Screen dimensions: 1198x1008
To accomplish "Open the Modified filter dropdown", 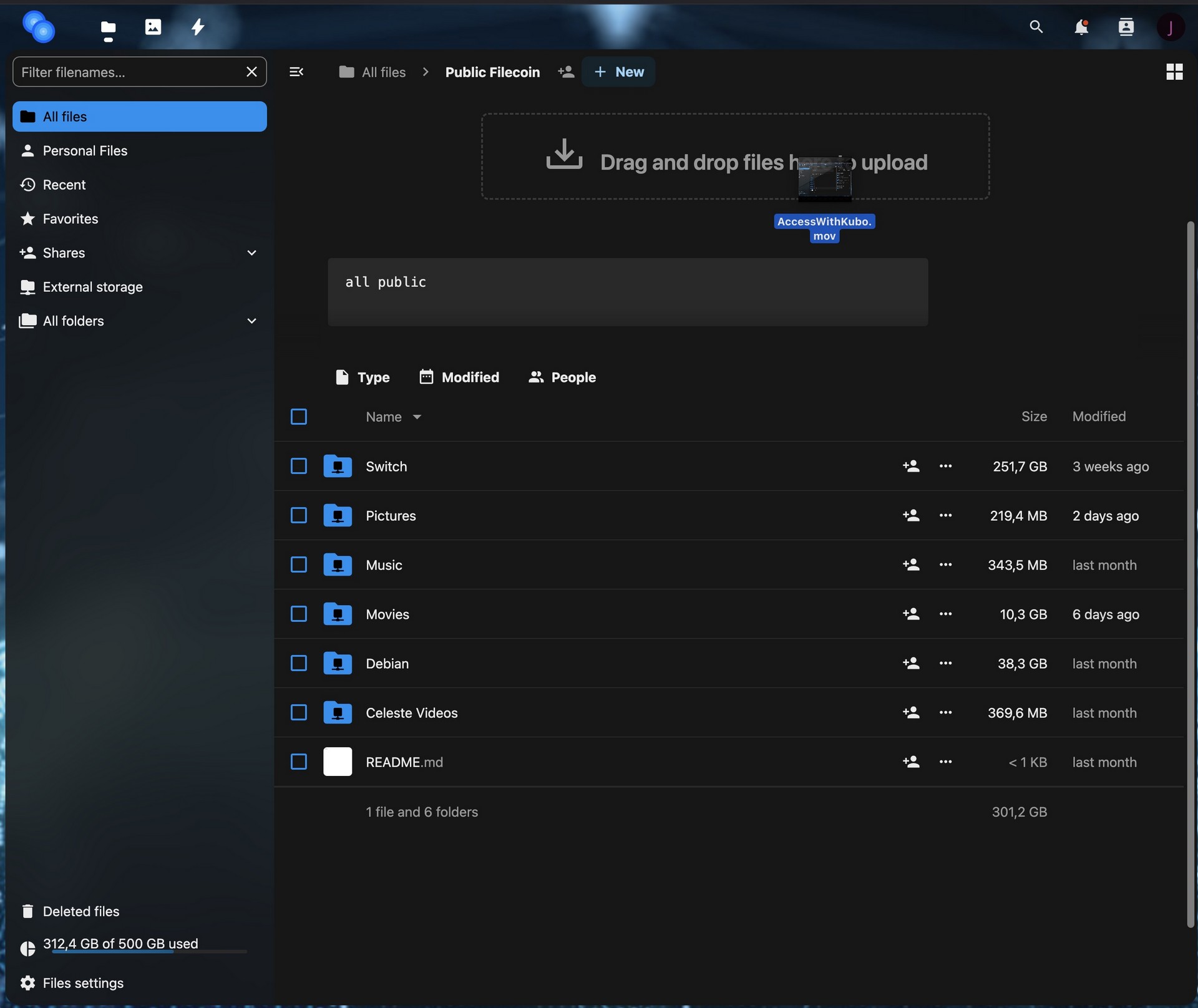I will 459,377.
